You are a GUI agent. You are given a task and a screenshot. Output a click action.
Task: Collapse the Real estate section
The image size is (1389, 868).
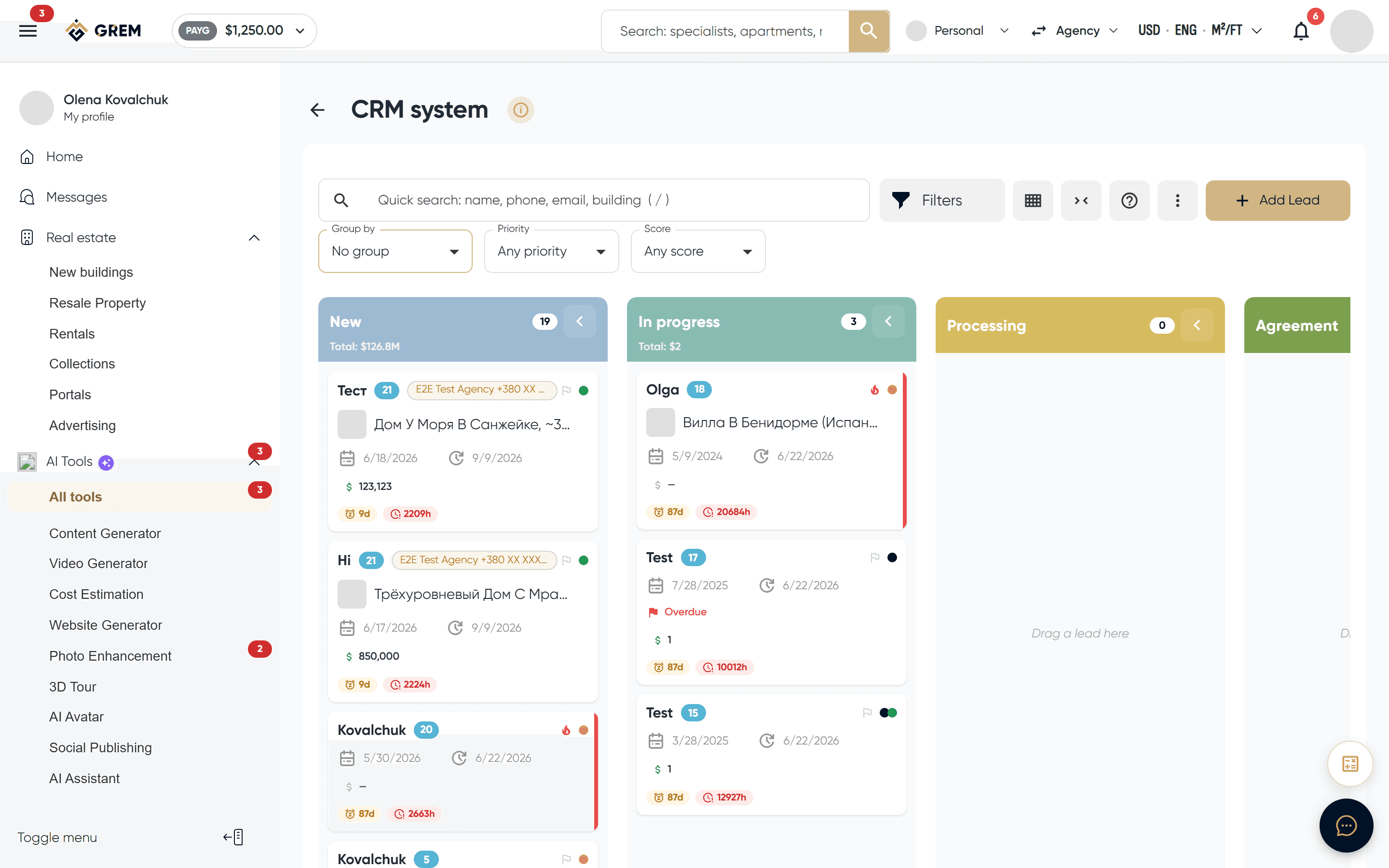[x=254, y=238]
